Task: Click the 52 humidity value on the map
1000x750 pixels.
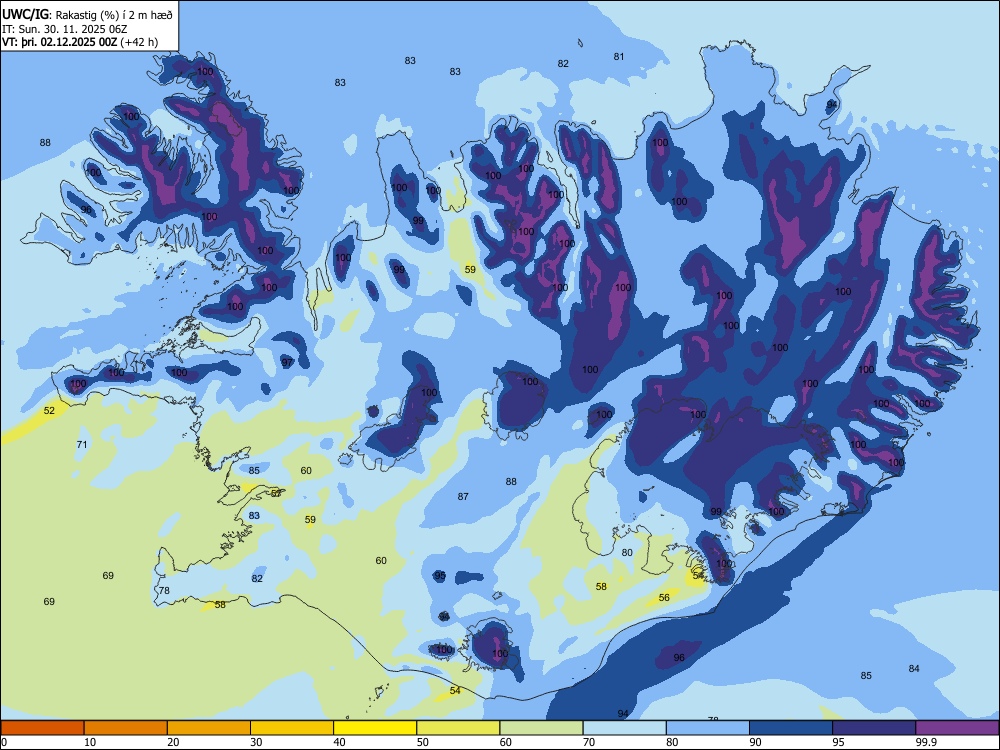Action: tap(49, 411)
